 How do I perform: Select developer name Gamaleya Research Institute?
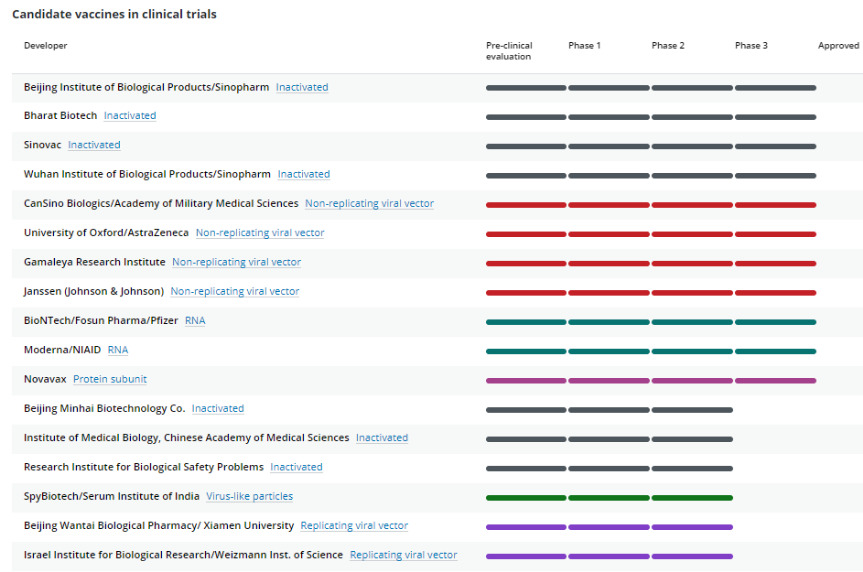pyautogui.click(x=95, y=262)
